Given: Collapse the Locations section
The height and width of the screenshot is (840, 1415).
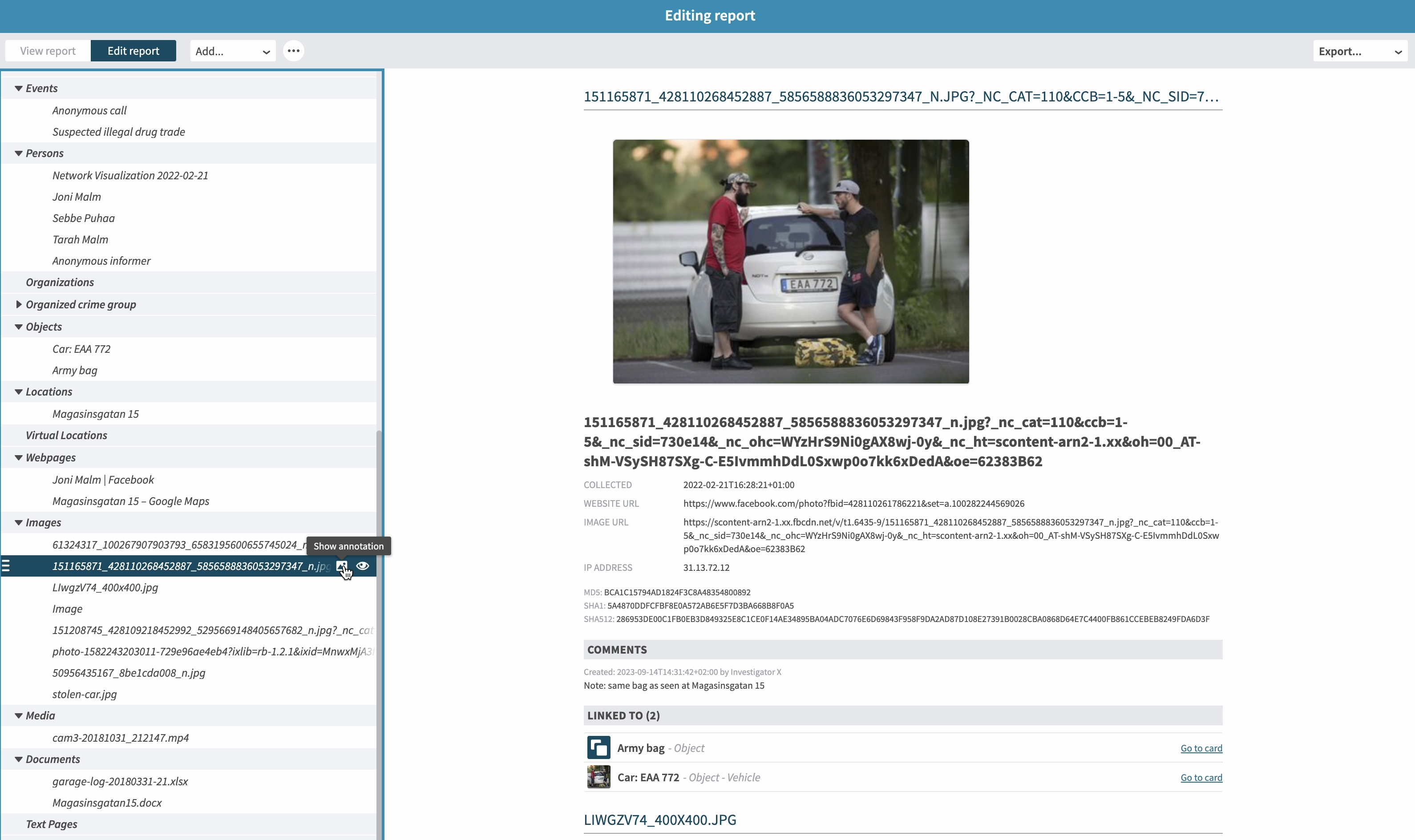Looking at the screenshot, I should coord(19,392).
